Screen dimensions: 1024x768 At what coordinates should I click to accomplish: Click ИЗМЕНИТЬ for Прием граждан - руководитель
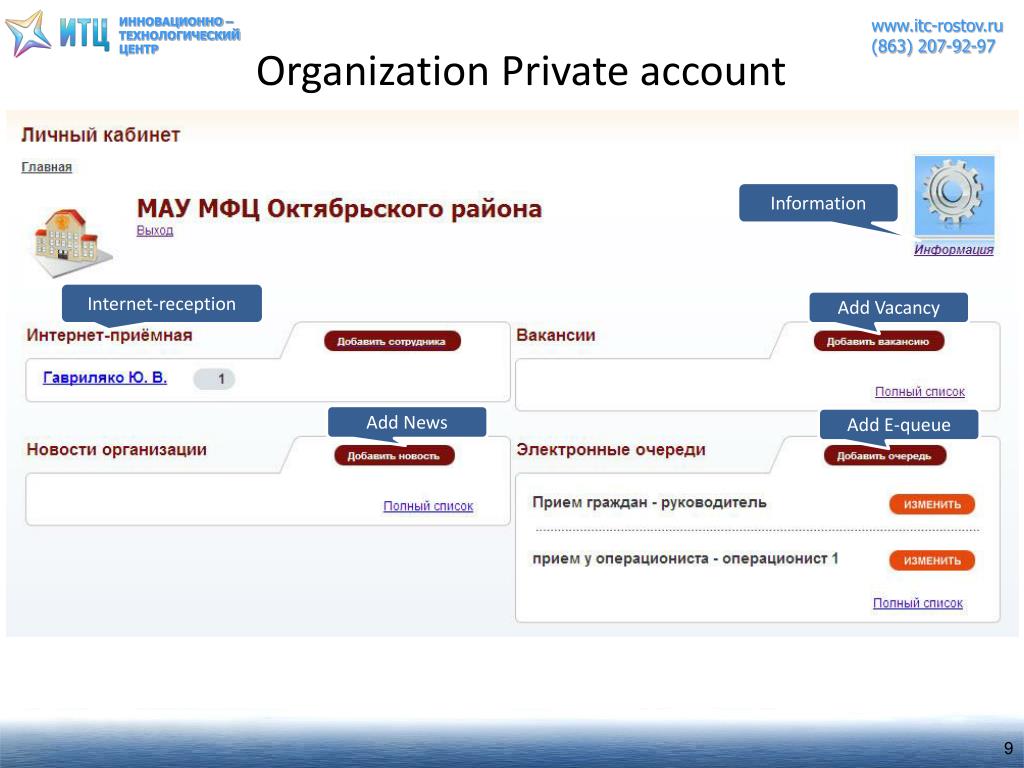932,504
